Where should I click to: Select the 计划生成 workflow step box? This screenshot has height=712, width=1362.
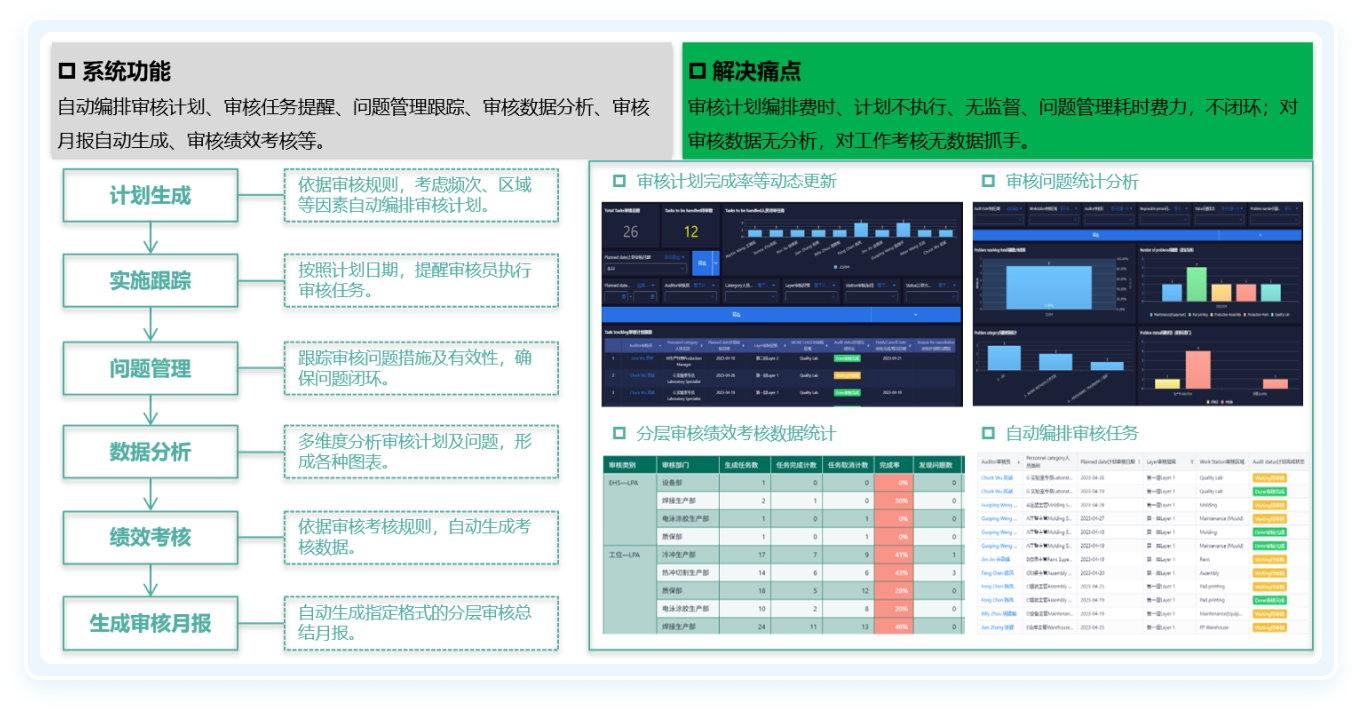pyautogui.click(x=150, y=195)
